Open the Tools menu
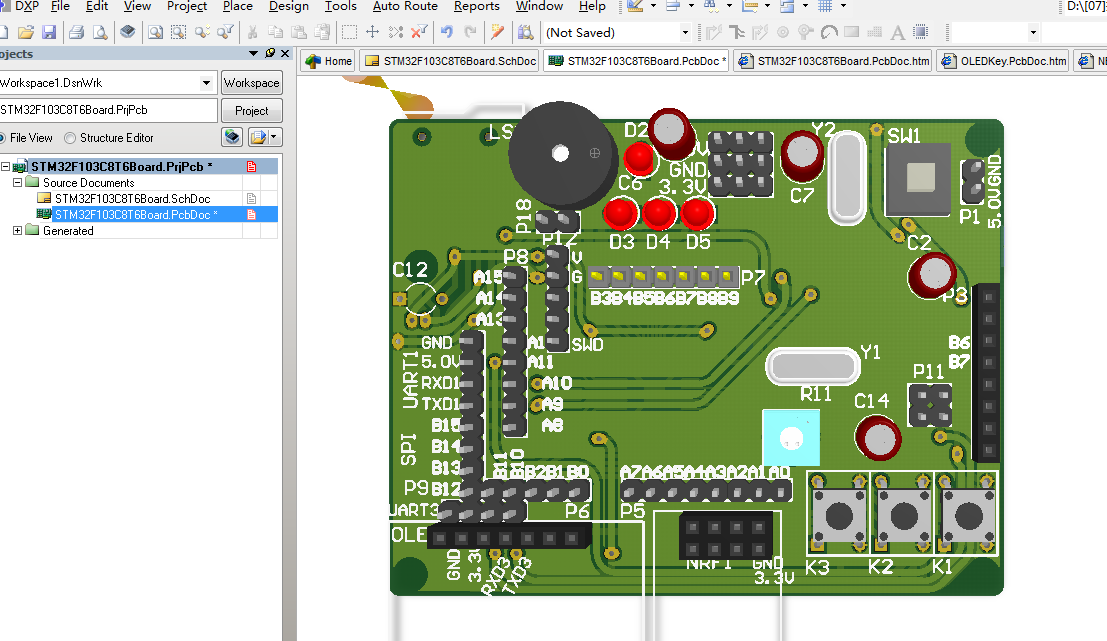The image size is (1107, 641). [x=340, y=6]
